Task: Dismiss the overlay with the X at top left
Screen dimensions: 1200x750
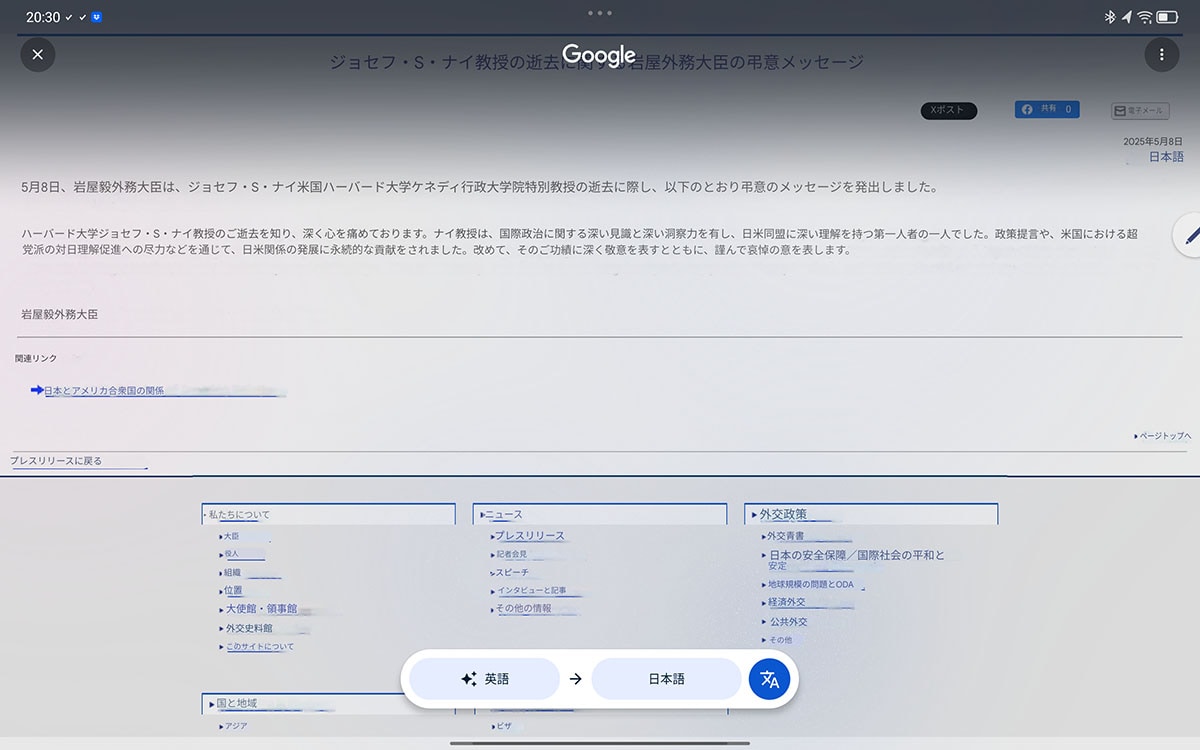Action: [x=38, y=55]
